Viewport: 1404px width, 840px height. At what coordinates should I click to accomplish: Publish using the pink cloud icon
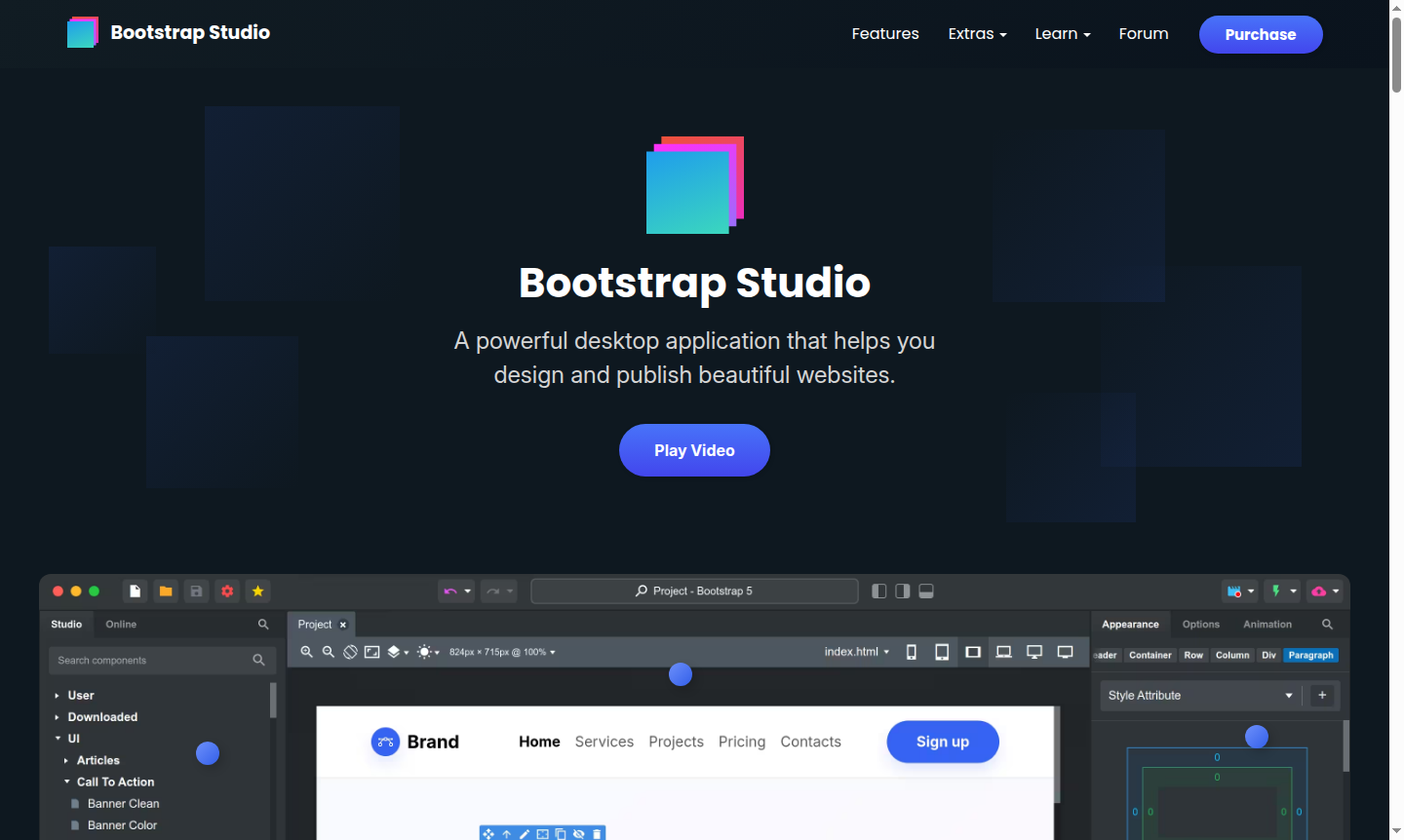[x=1318, y=591]
